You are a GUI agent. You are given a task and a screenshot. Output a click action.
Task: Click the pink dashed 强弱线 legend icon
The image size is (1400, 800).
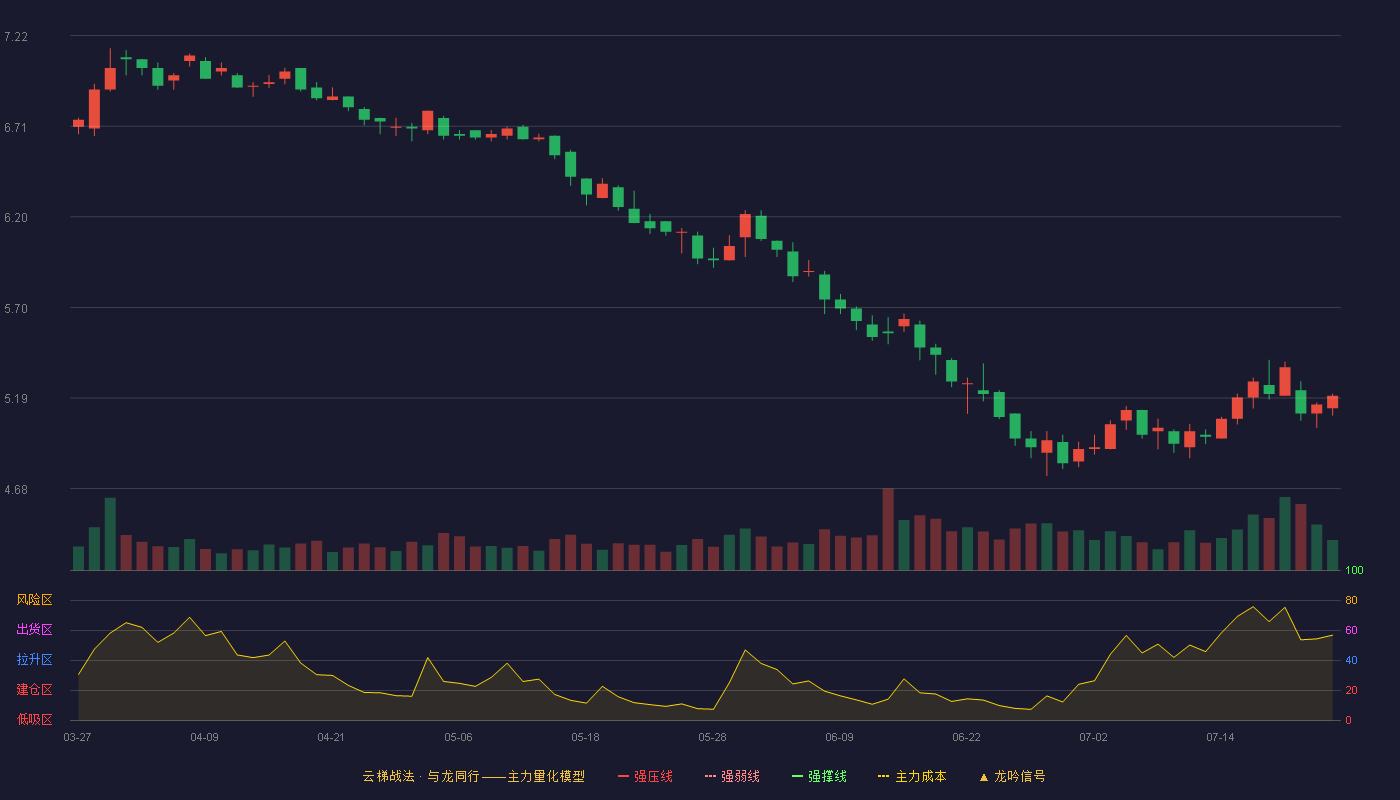[x=711, y=776]
